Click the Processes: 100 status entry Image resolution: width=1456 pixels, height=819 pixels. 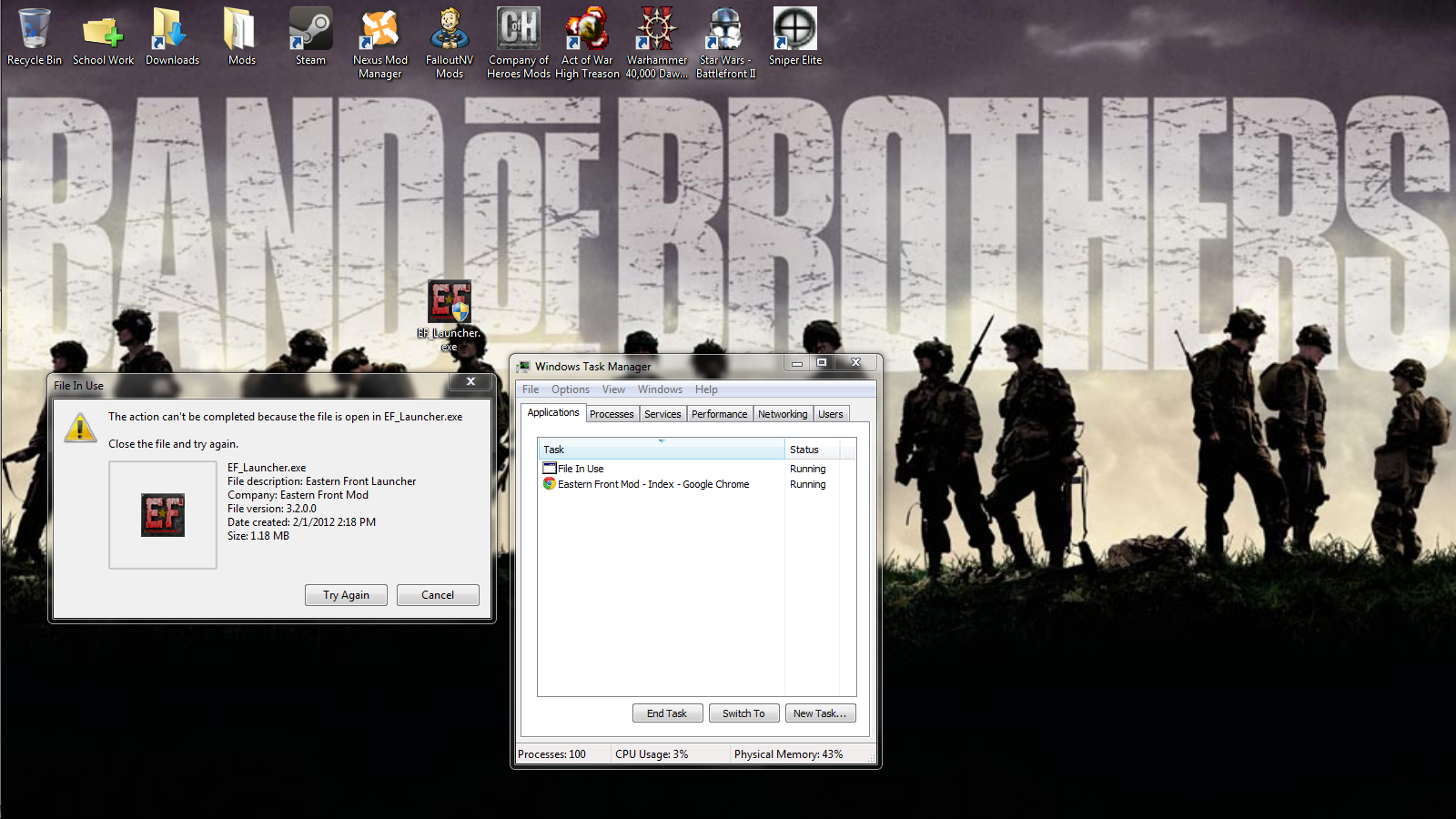[551, 754]
